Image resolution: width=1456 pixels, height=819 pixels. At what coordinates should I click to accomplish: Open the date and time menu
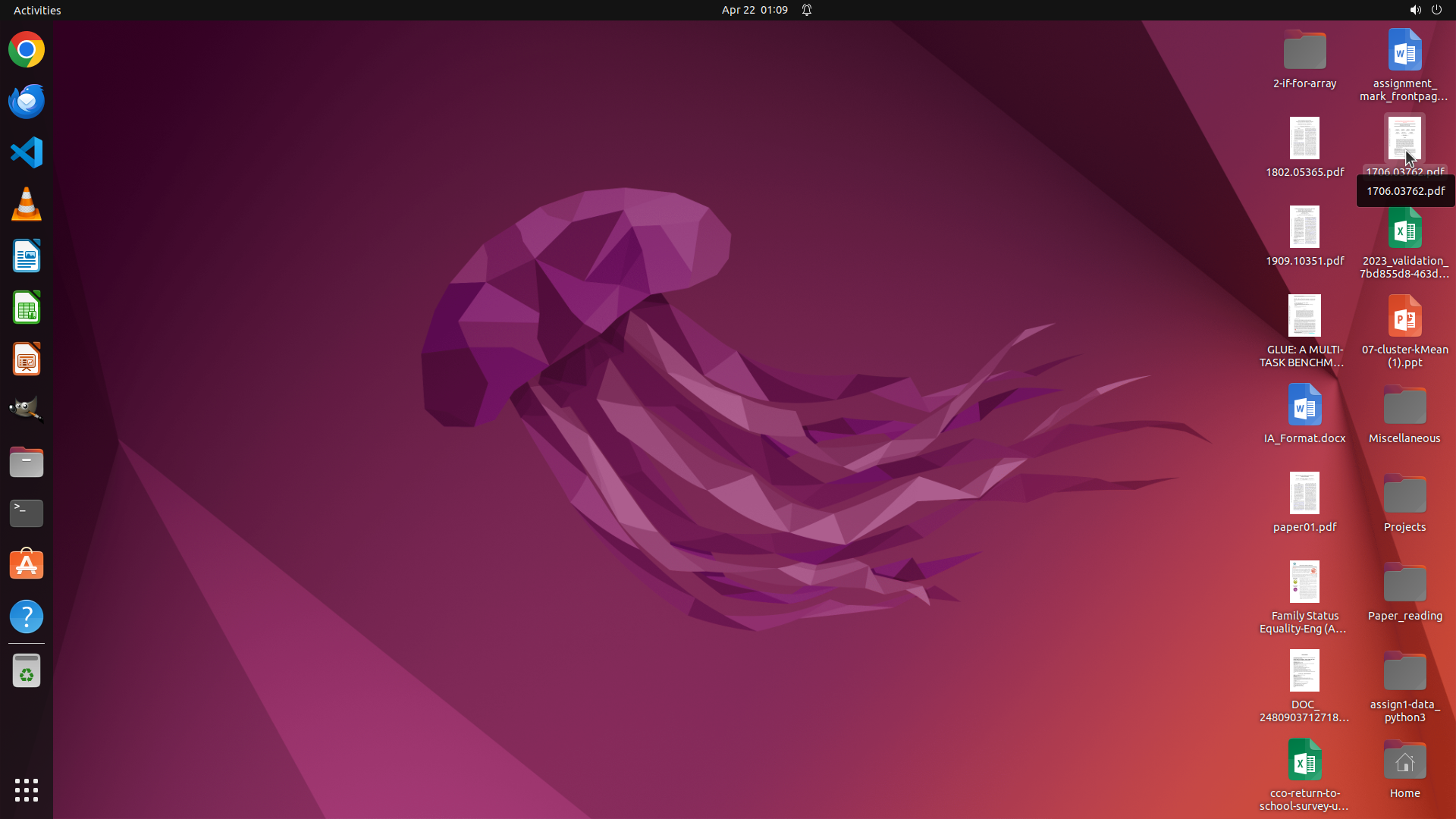pyautogui.click(x=754, y=10)
